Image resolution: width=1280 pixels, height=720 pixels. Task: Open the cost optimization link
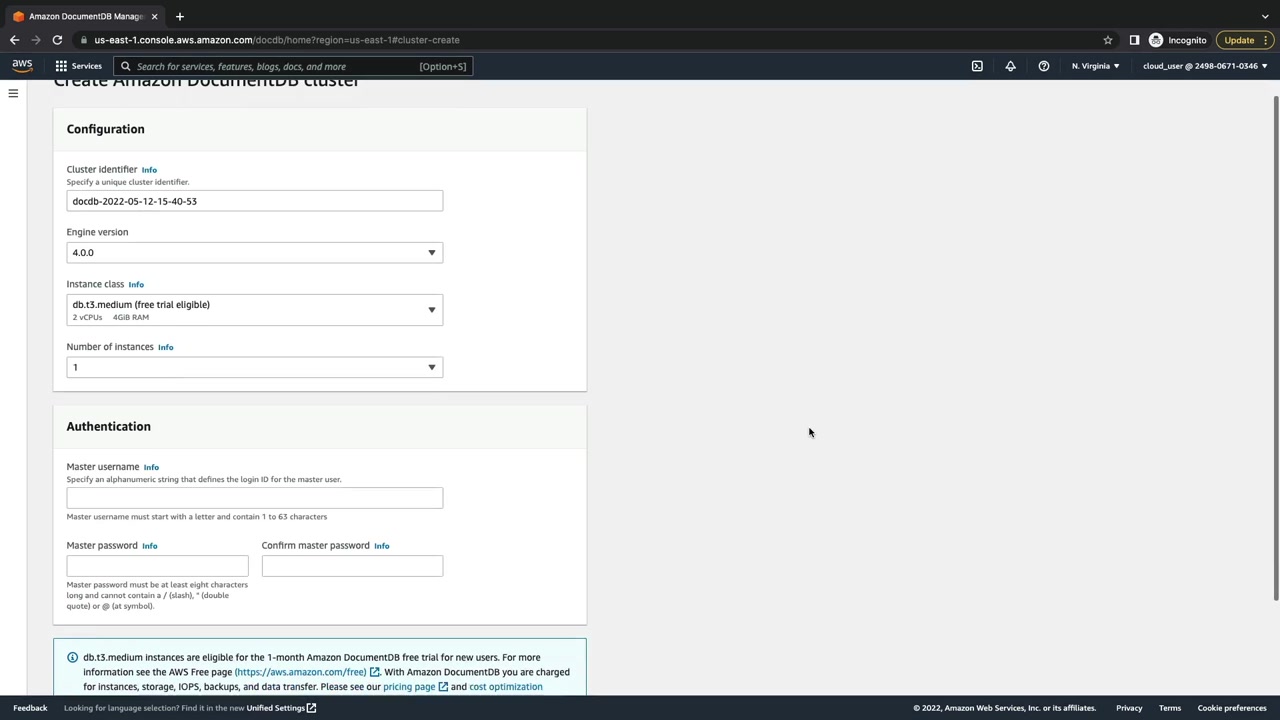(506, 687)
